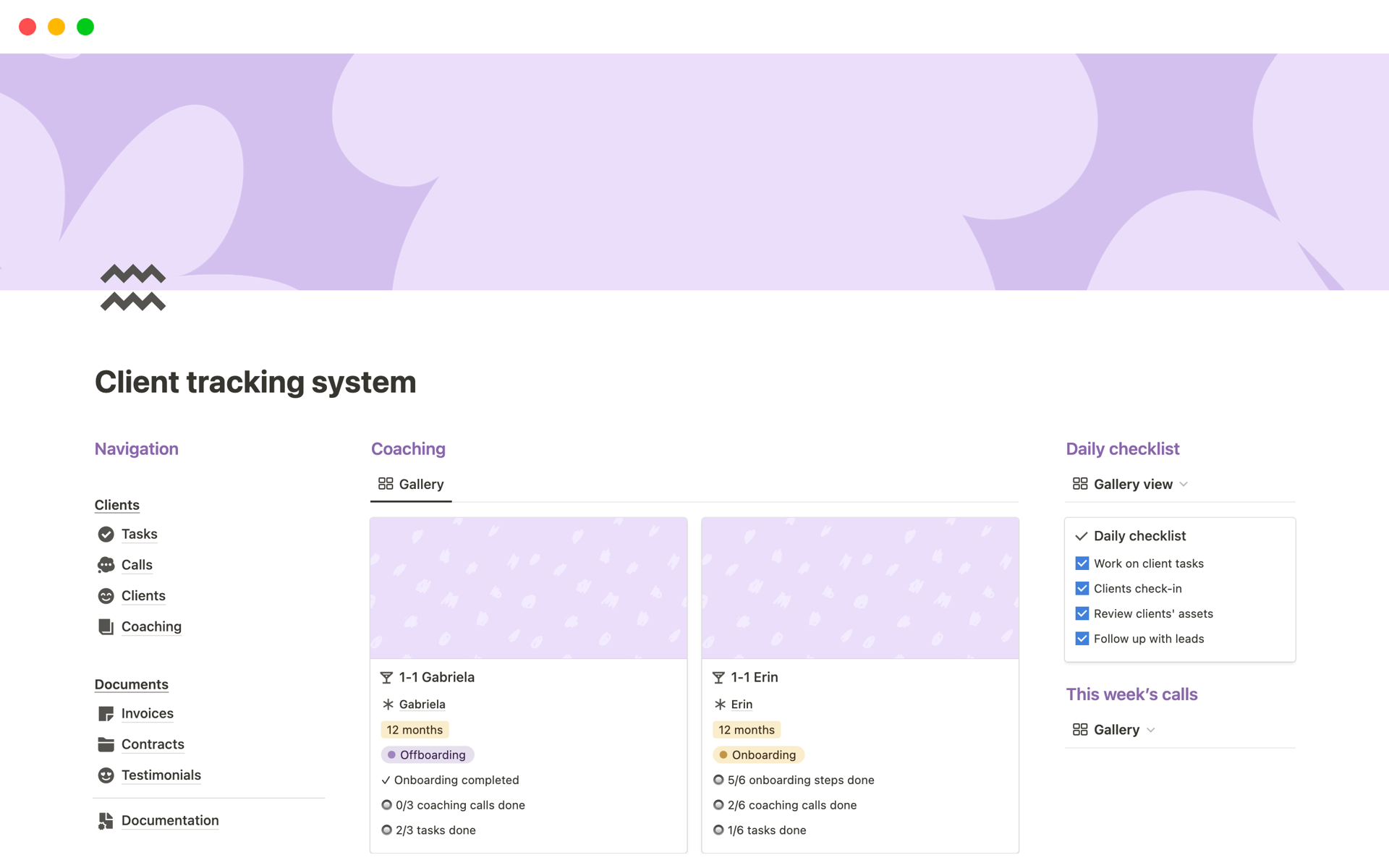
Task: Click the Calls chat bubble icon
Action: pos(106,565)
